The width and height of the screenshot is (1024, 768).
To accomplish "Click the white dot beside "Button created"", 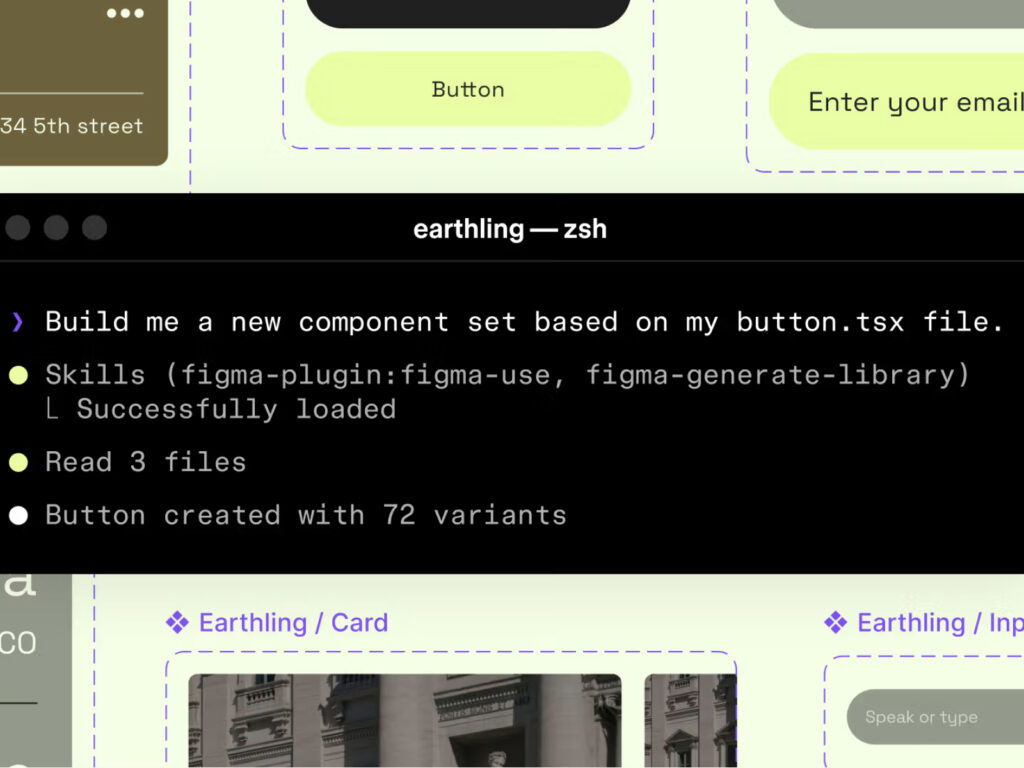I will pyautogui.click(x=18, y=516).
